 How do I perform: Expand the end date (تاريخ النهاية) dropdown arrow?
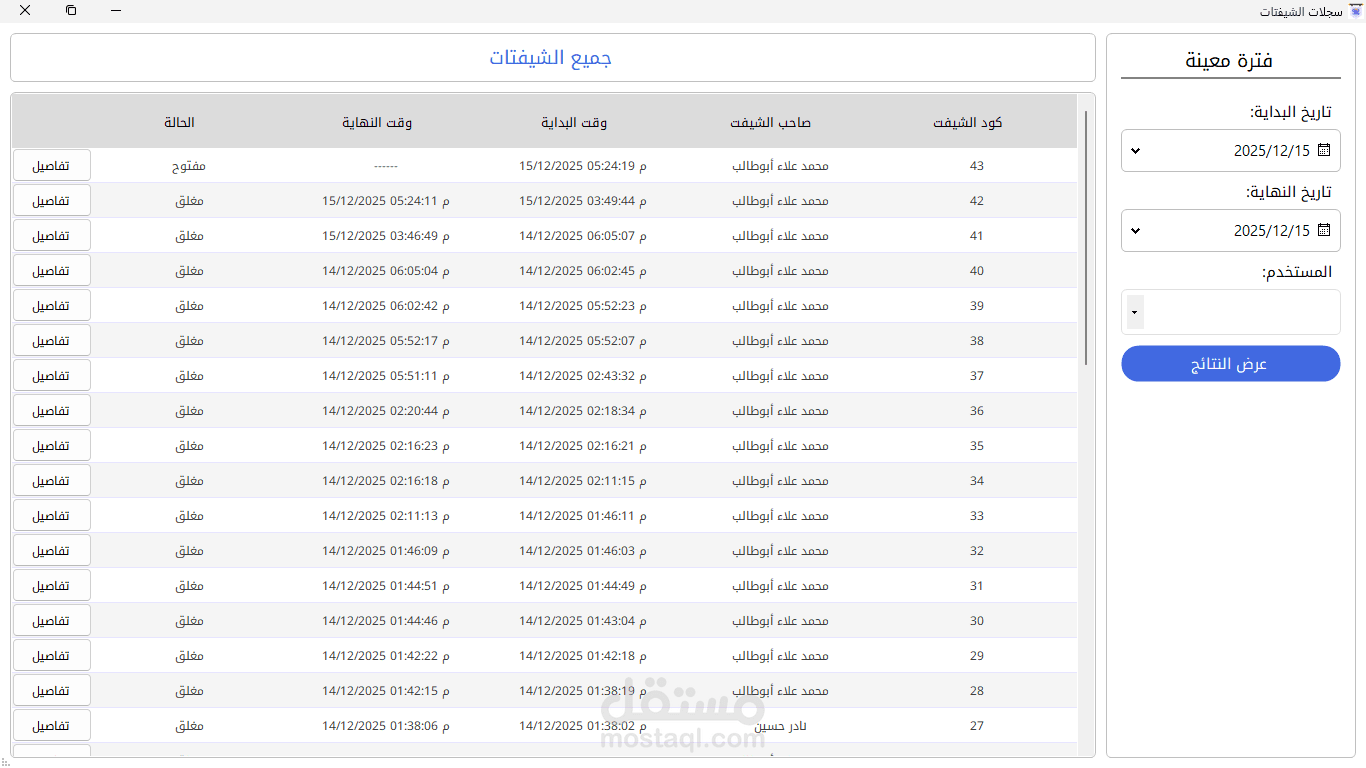[x=1134, y=231]
